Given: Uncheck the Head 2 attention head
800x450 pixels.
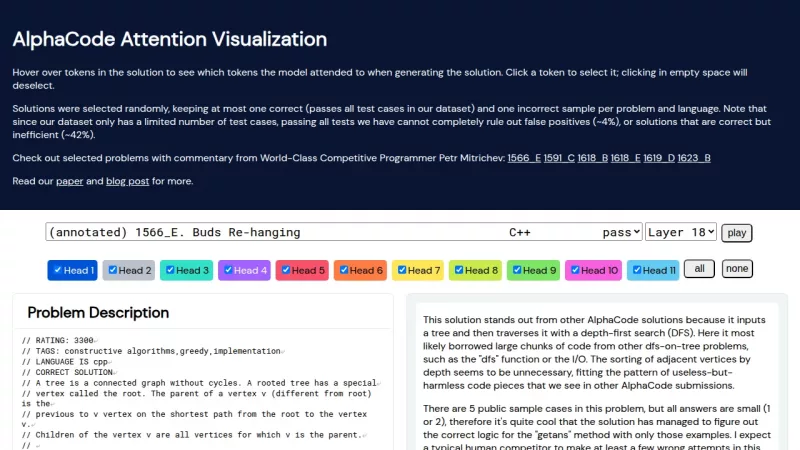Looking at the screenshot, I should click(x=114, y=270).
